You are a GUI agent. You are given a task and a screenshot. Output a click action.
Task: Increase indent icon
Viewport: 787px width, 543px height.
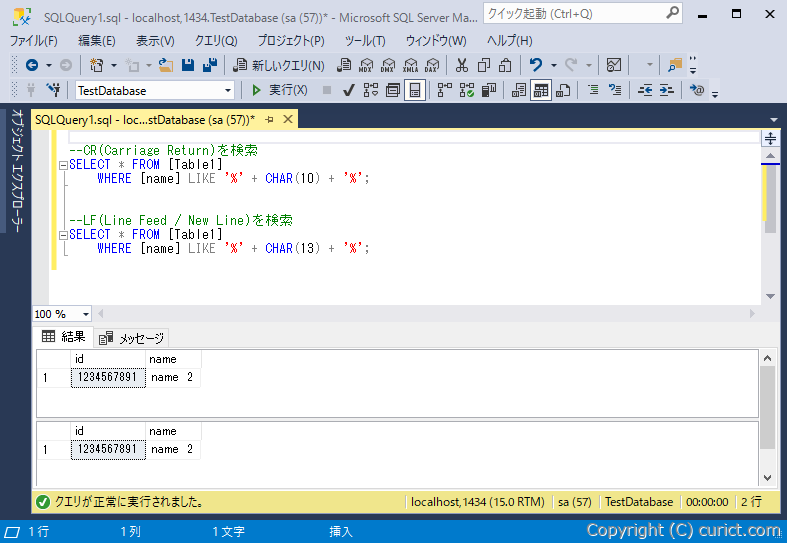click(667, 90)
